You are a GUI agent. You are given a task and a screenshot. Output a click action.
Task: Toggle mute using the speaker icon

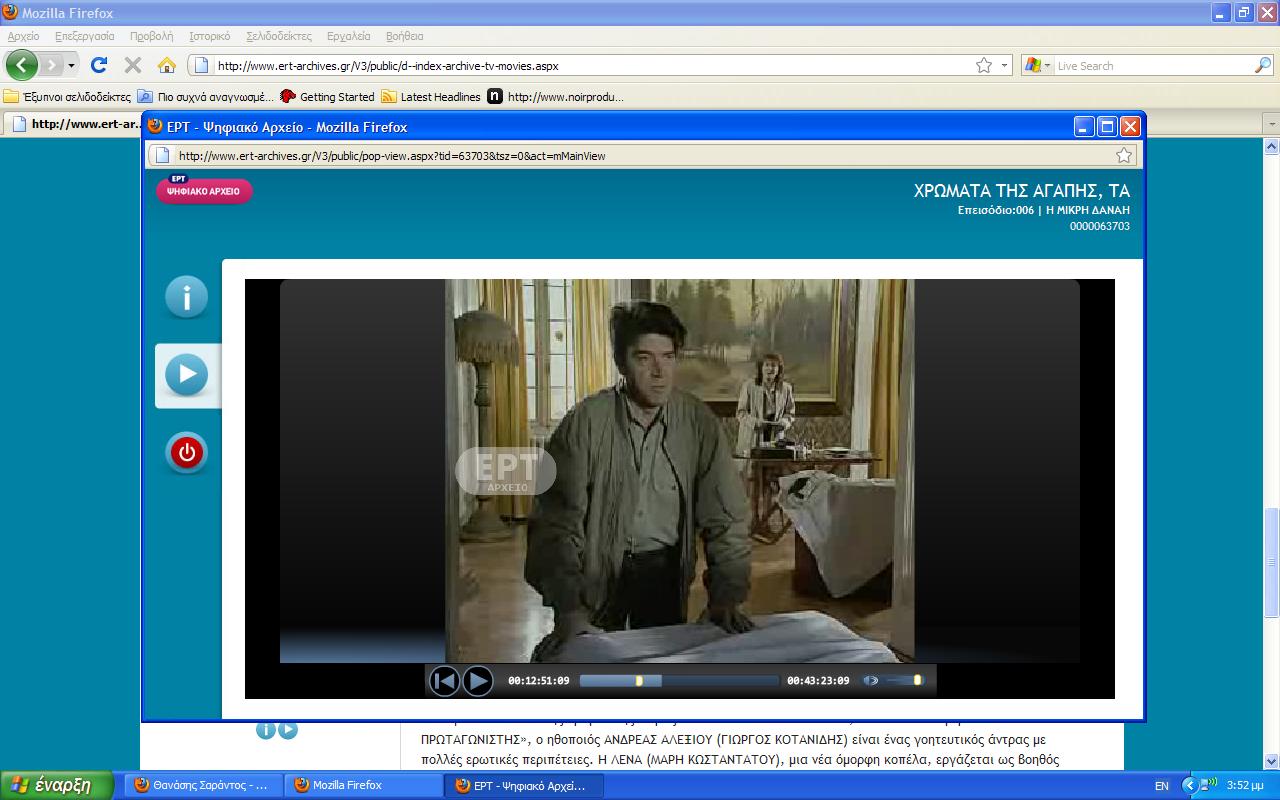tap(871, 681)
